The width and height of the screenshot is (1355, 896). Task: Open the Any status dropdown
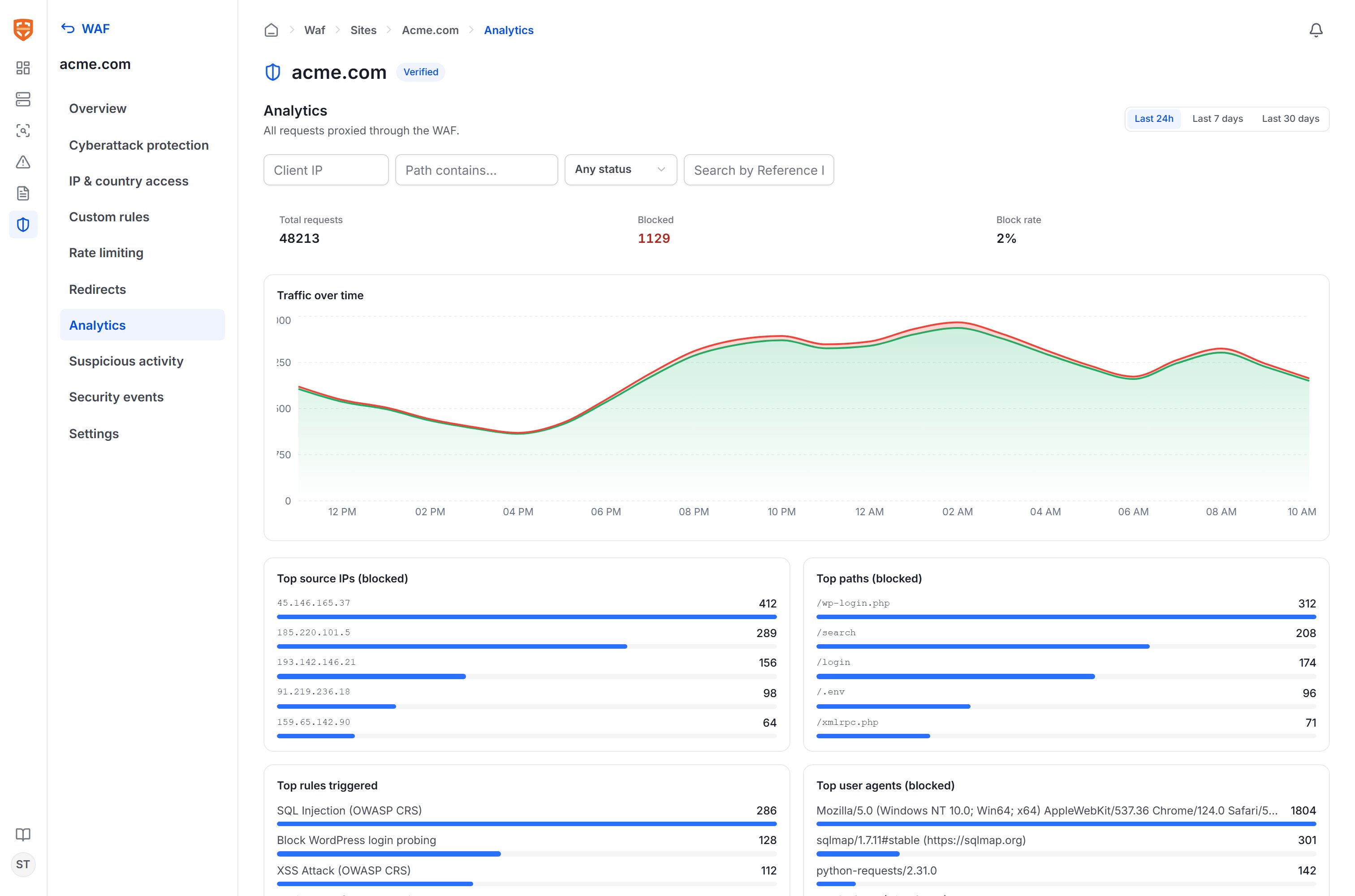pyautogui.click(x=621, y=170)
